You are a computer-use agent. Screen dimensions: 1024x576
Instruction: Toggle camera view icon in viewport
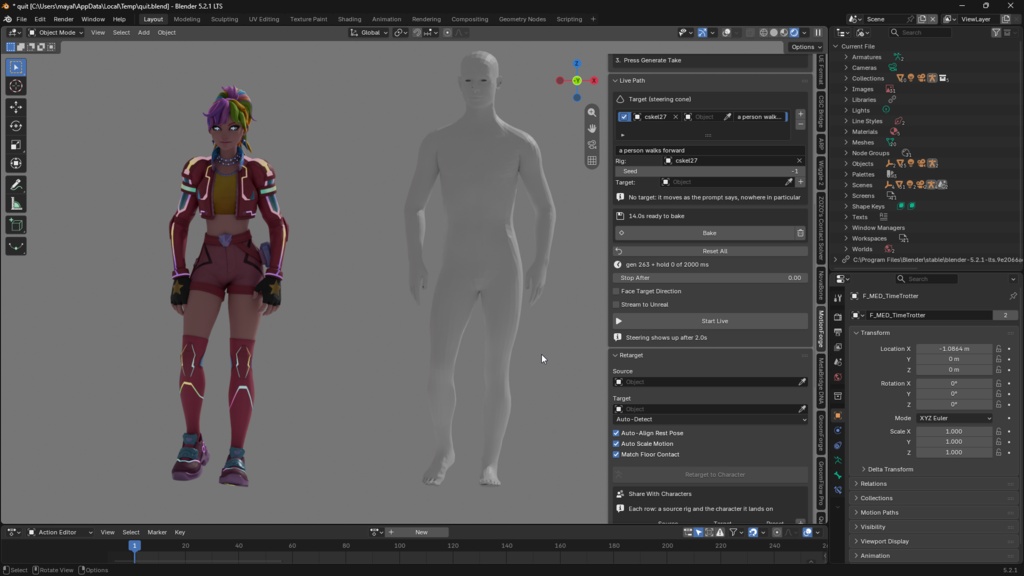[592, 144]
